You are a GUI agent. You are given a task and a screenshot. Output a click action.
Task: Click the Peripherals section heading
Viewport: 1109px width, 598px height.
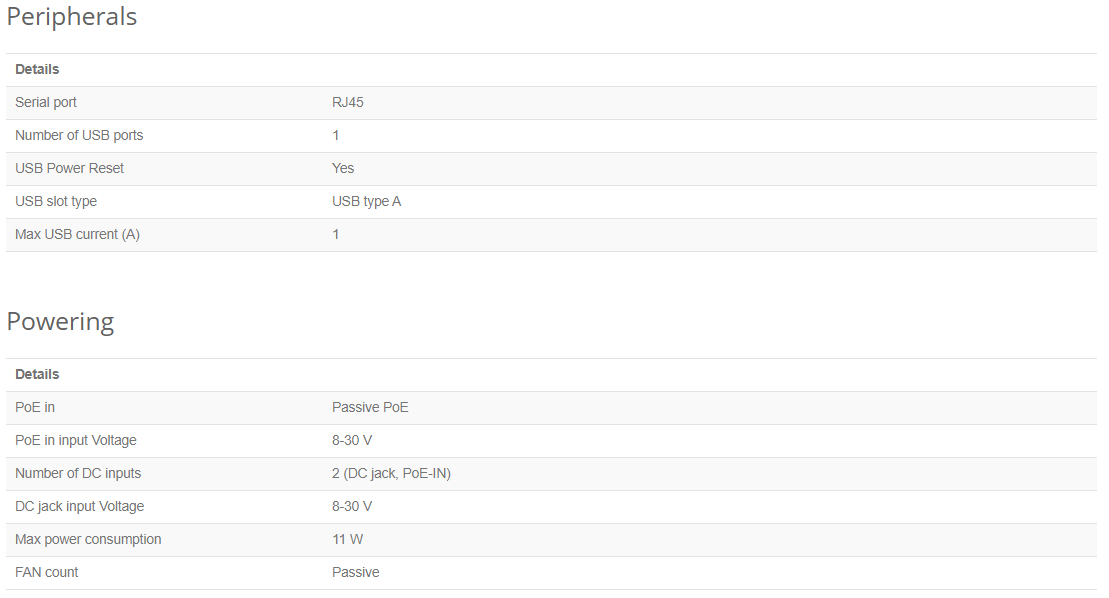71,17
